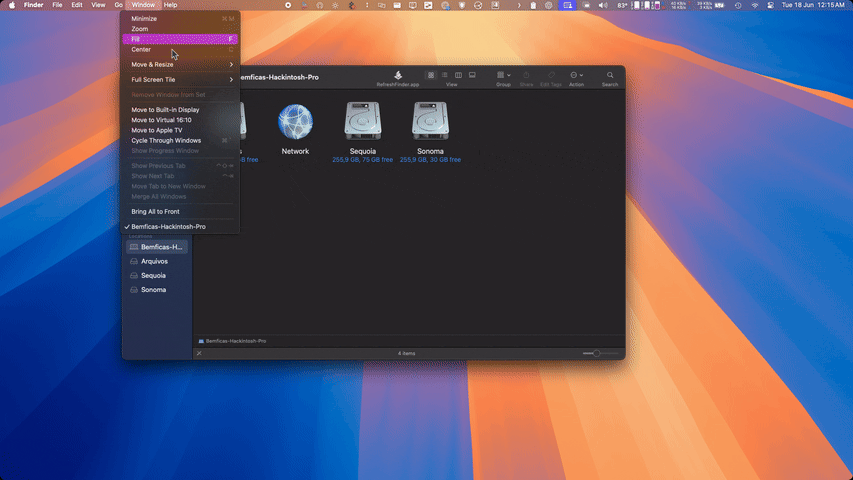Open the Group dropdown in toolbar

(x=503, y=75)
